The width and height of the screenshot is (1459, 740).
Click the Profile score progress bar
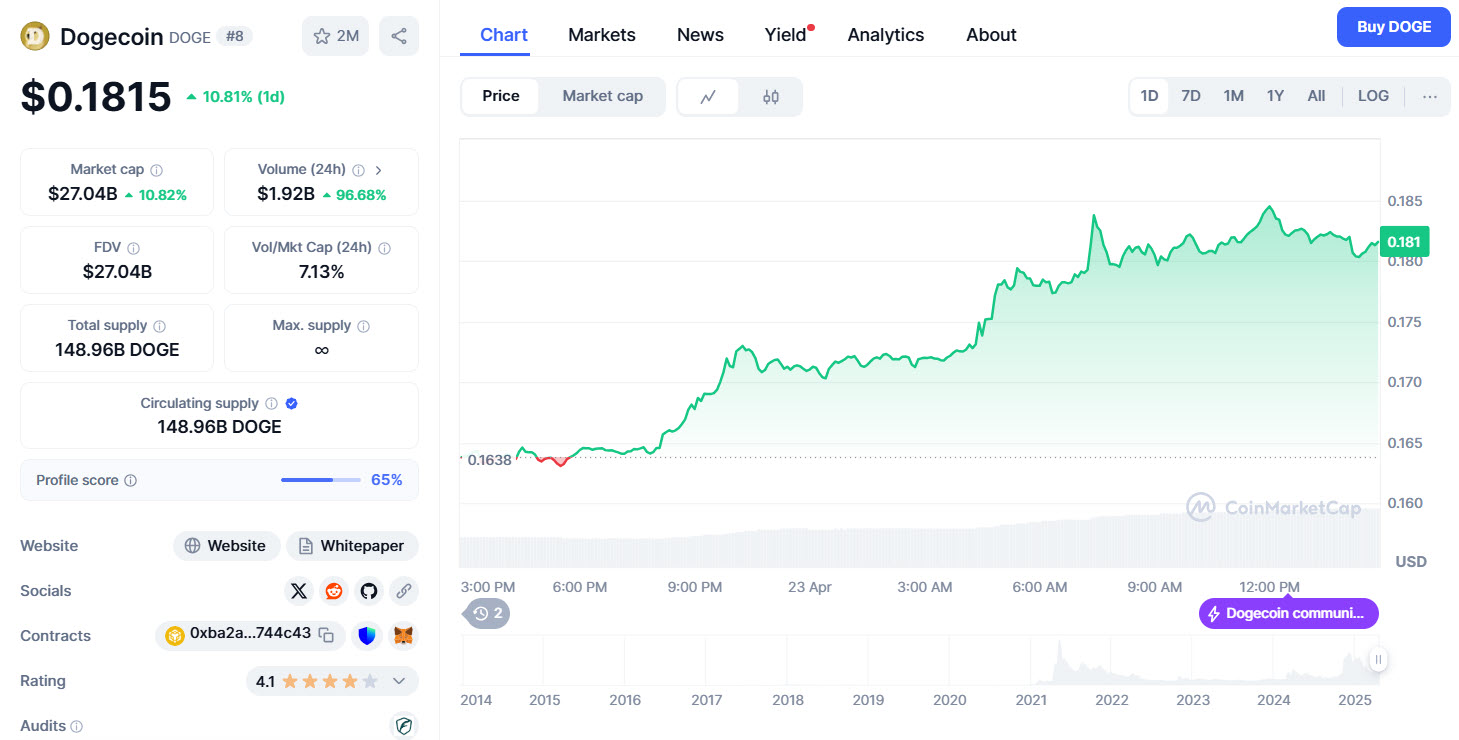coord(321,481)
